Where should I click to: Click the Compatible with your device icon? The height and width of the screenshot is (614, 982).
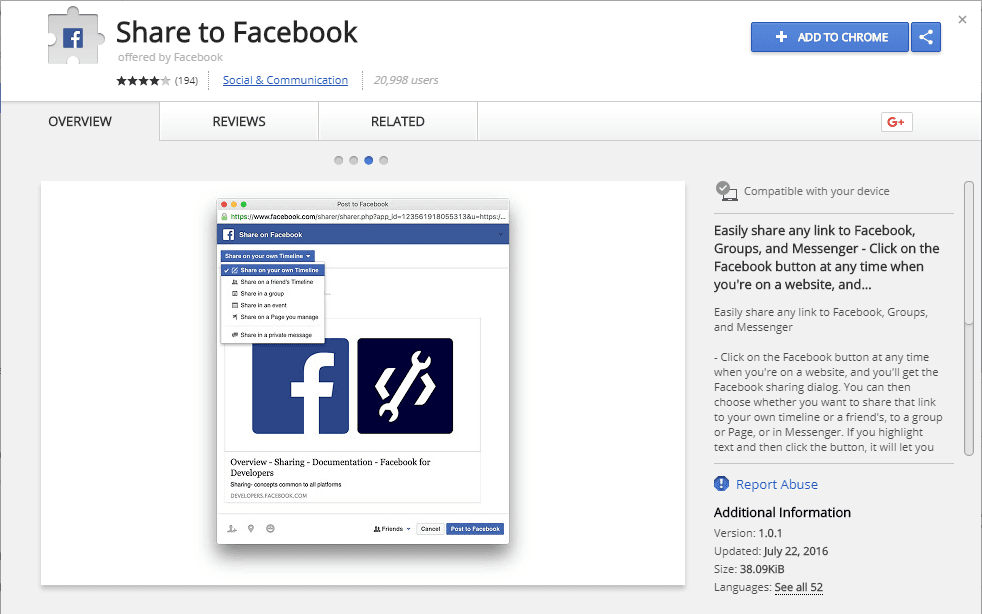click(x=726, y=191)
